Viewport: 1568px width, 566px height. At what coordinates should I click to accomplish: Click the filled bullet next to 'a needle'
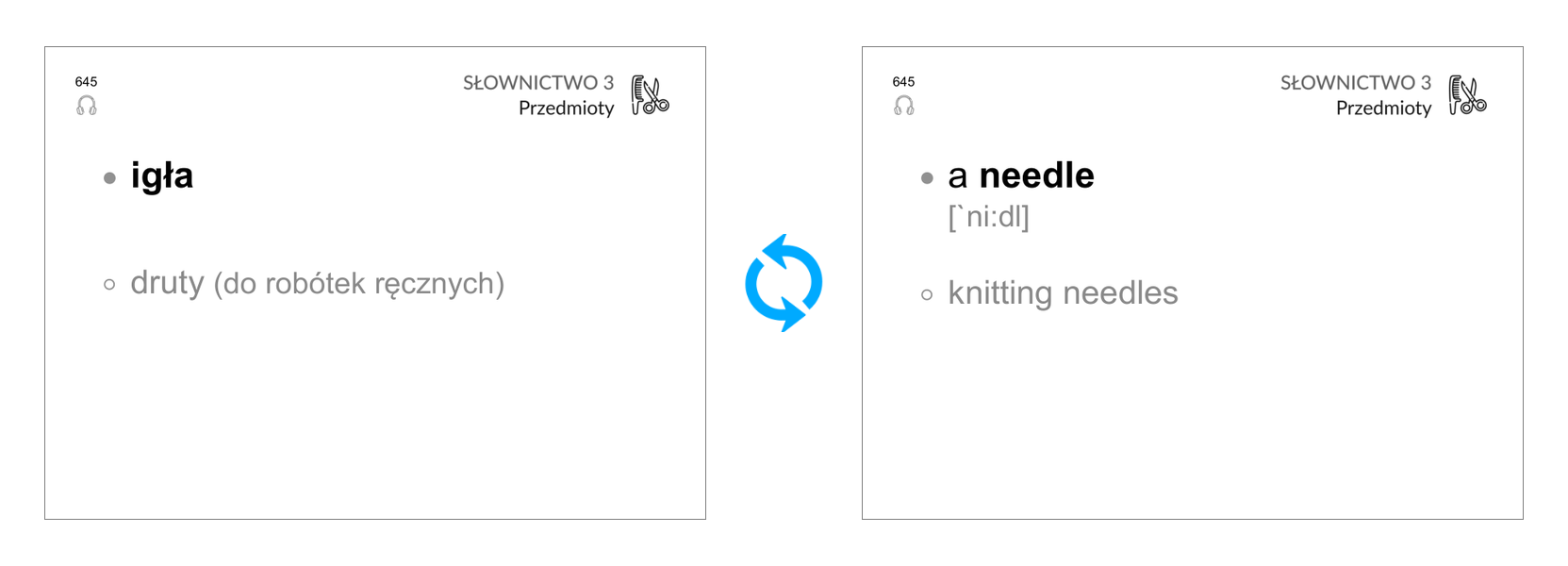click(x=927, y=177)
